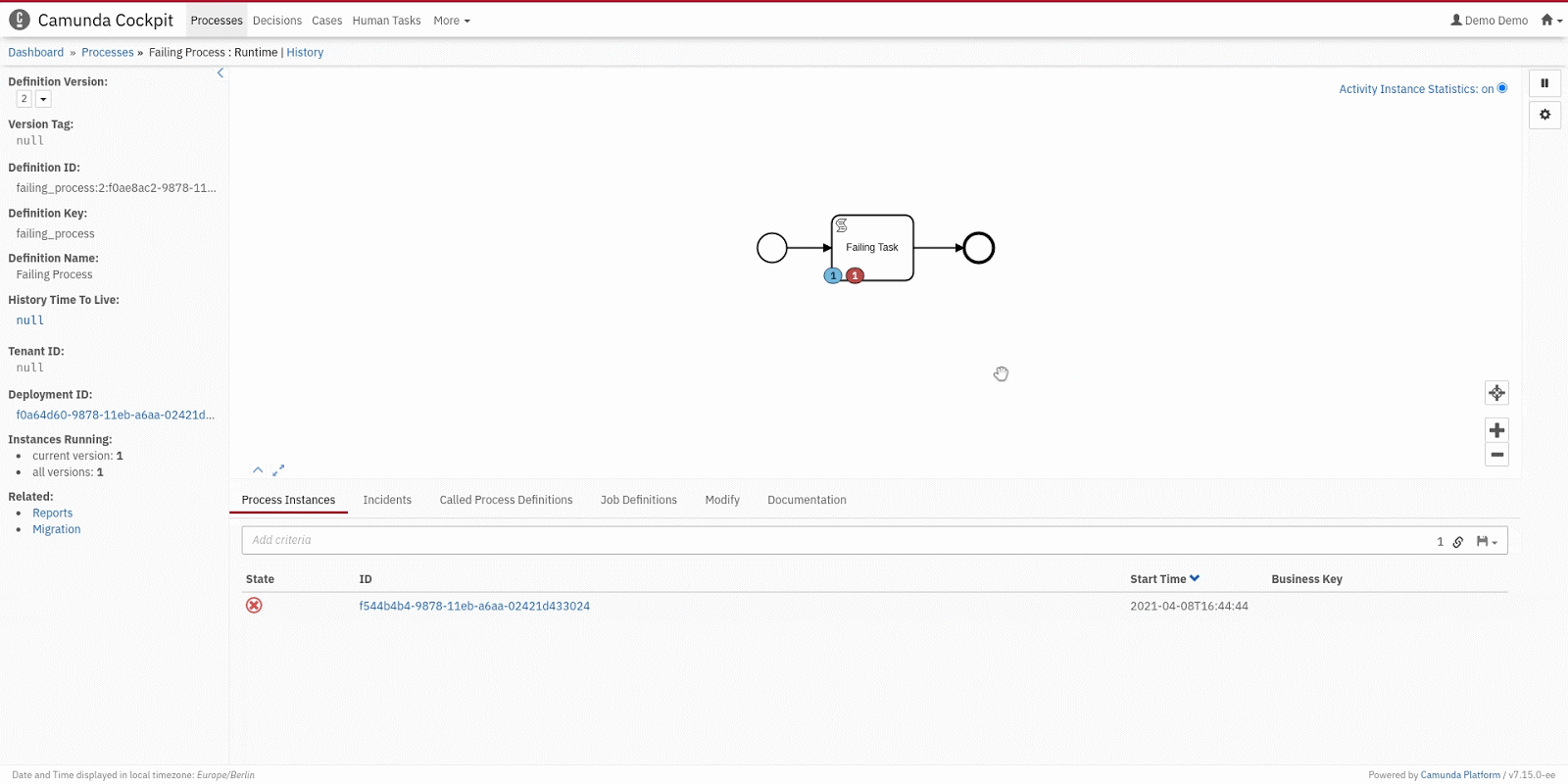Click the Definition Key failing_process value
The height and width of the screenshot is (784, 1568).
[x=55, y=234]
